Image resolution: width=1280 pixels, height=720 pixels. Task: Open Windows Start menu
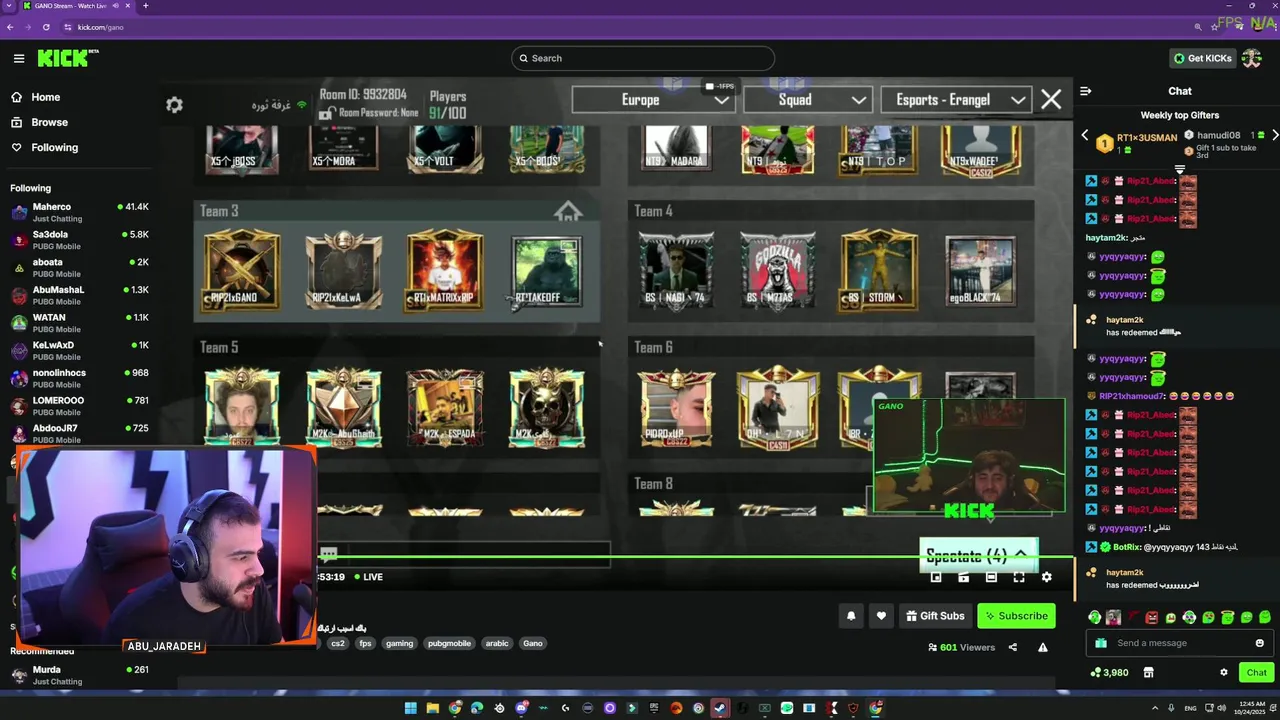(x=410, y=708)
